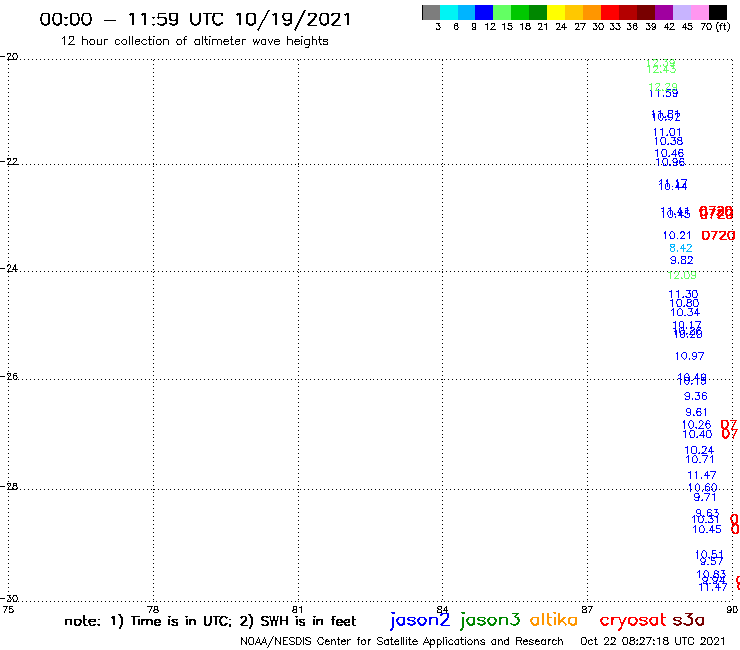This screenshot has width=740, height=650.
Task: Click the 's3a' satellite label
Action: pyautogui.click(x=688, y=620)
